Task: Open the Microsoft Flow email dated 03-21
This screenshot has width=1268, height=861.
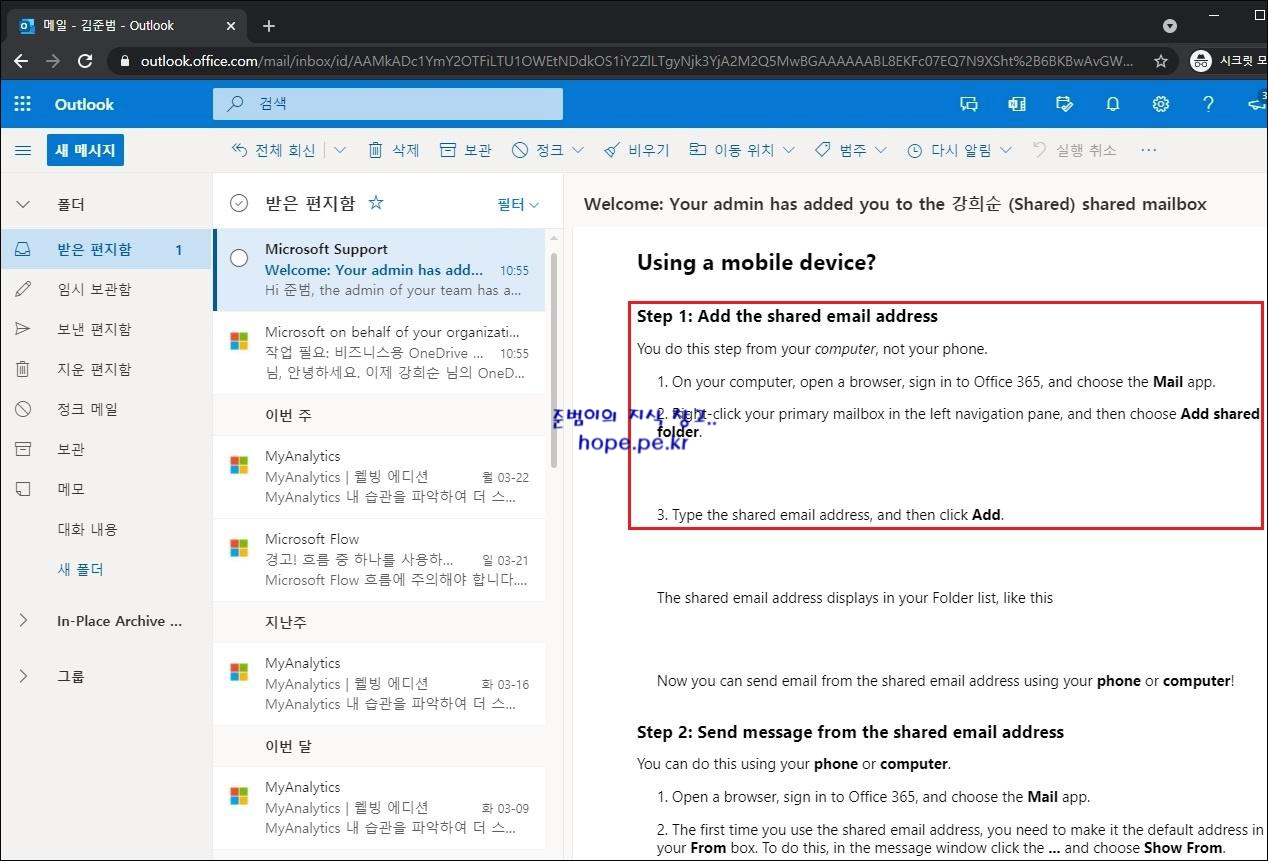Action: pos(380,559)
